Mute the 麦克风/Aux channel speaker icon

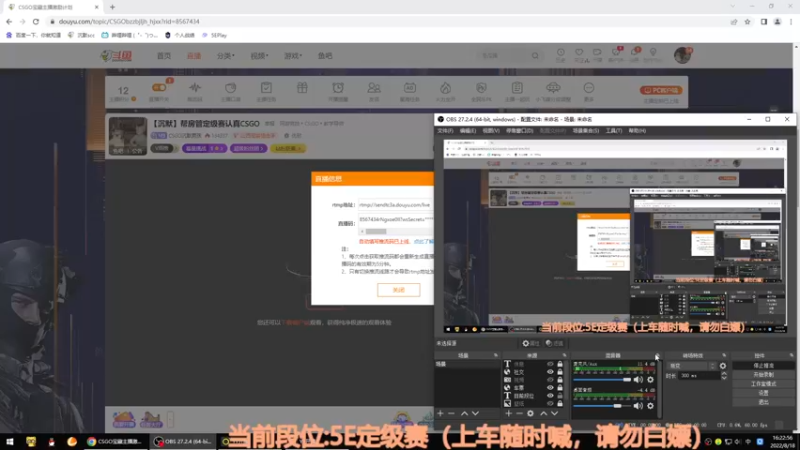638,380
